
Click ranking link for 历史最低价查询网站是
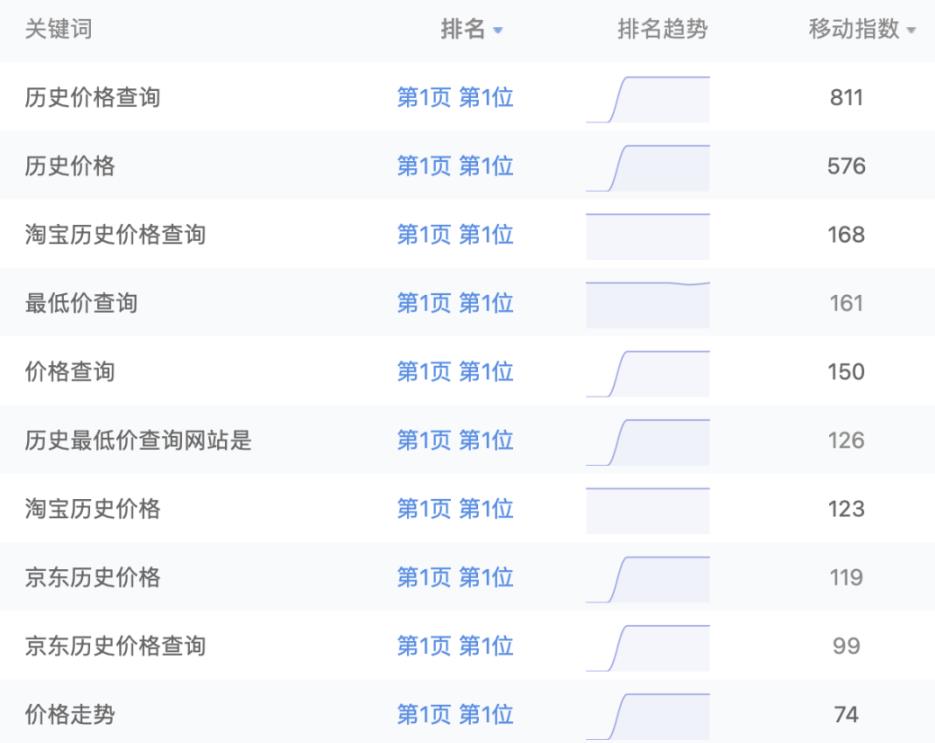tap(454, 440)
